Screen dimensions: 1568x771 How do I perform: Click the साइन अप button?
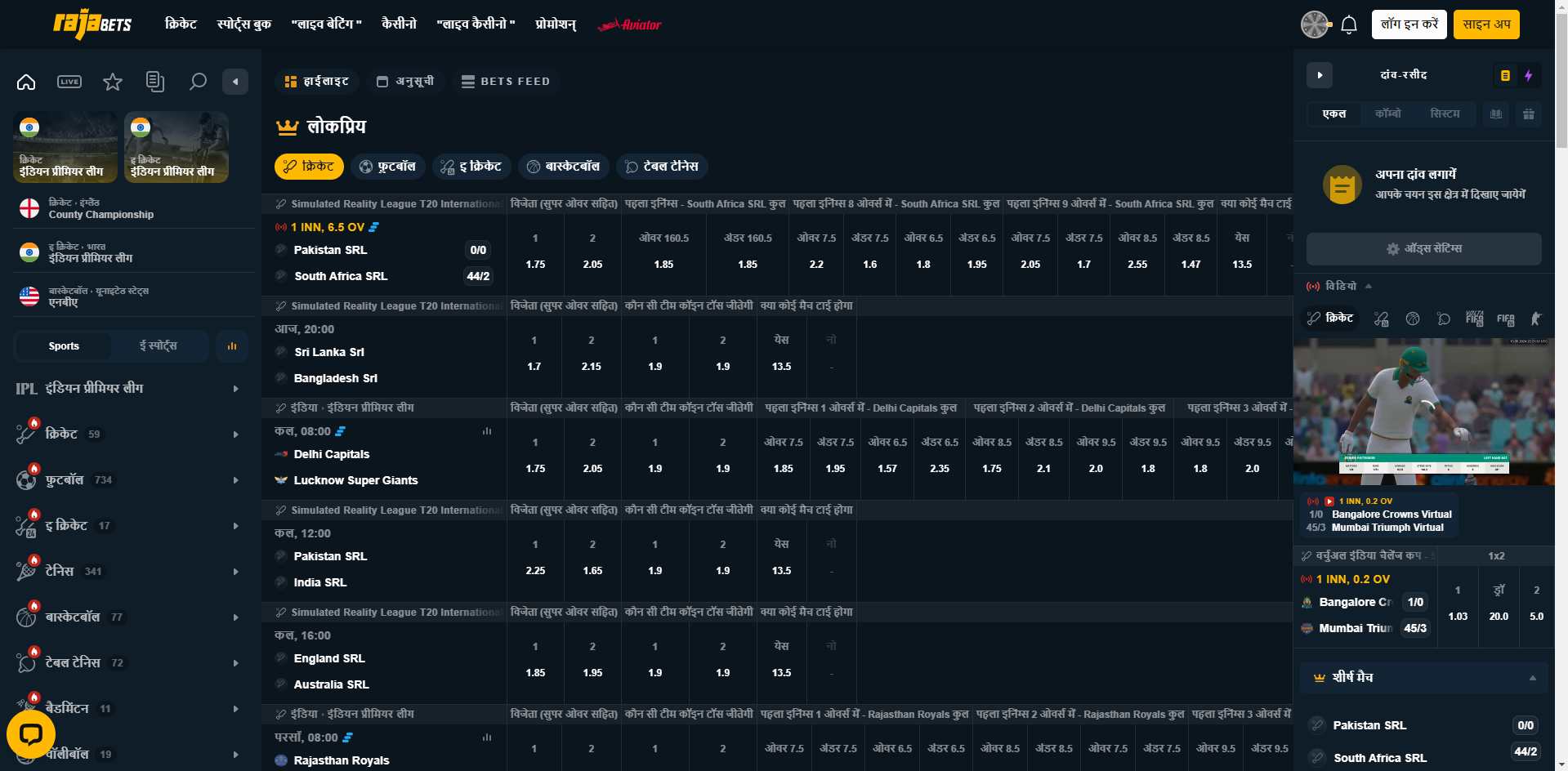(1486, 25)
